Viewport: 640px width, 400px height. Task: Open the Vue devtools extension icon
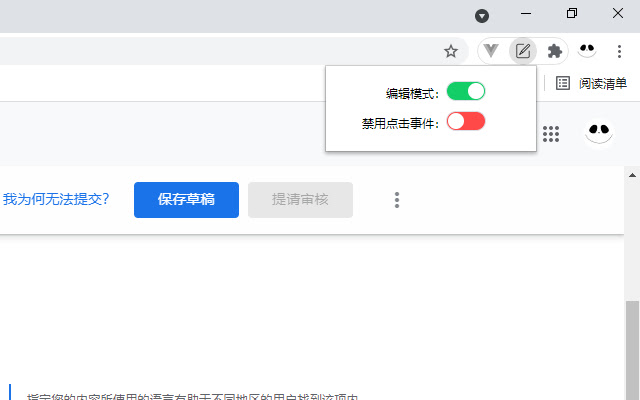point(491,51)
